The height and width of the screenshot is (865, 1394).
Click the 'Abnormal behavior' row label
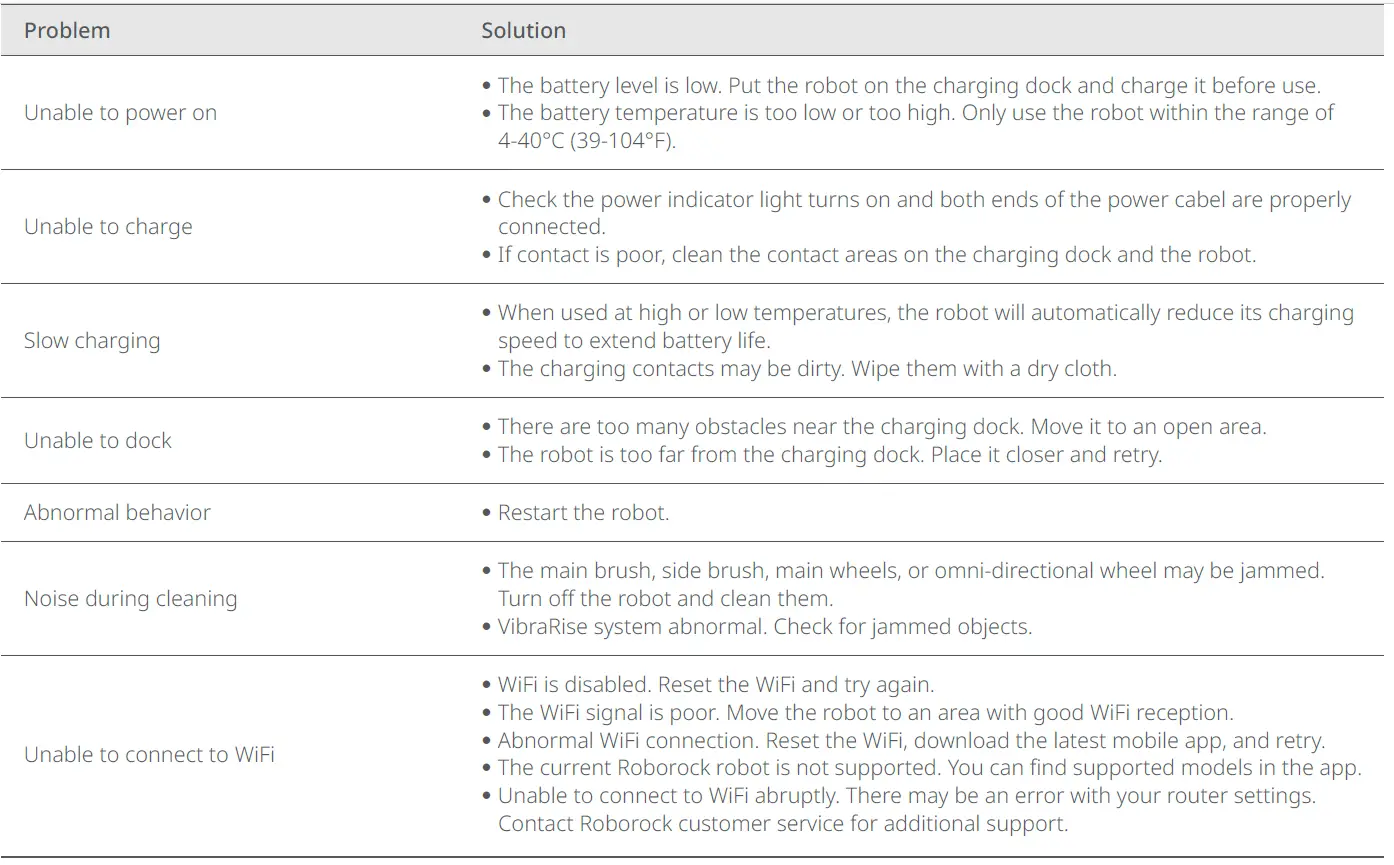pyautogui.click(x=117, y=513)
